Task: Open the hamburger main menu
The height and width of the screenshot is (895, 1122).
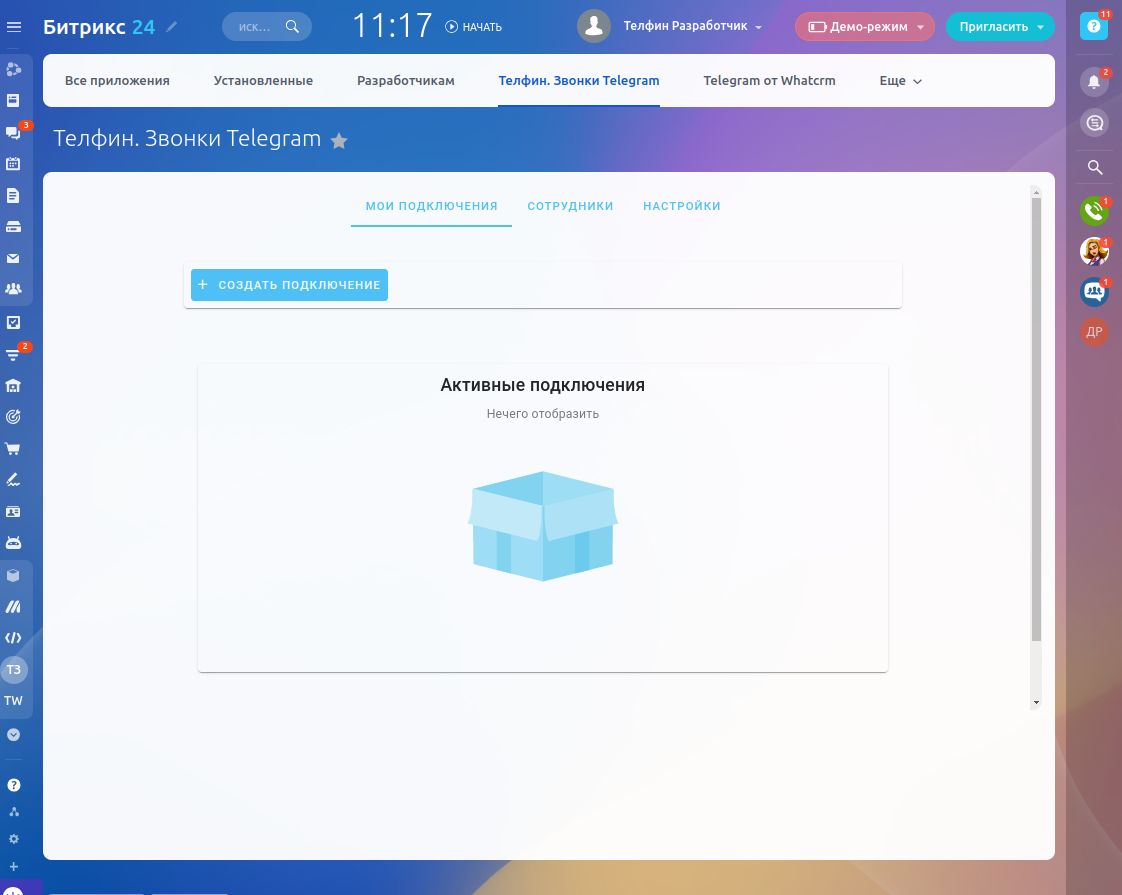Action: [x=14, y=27]
